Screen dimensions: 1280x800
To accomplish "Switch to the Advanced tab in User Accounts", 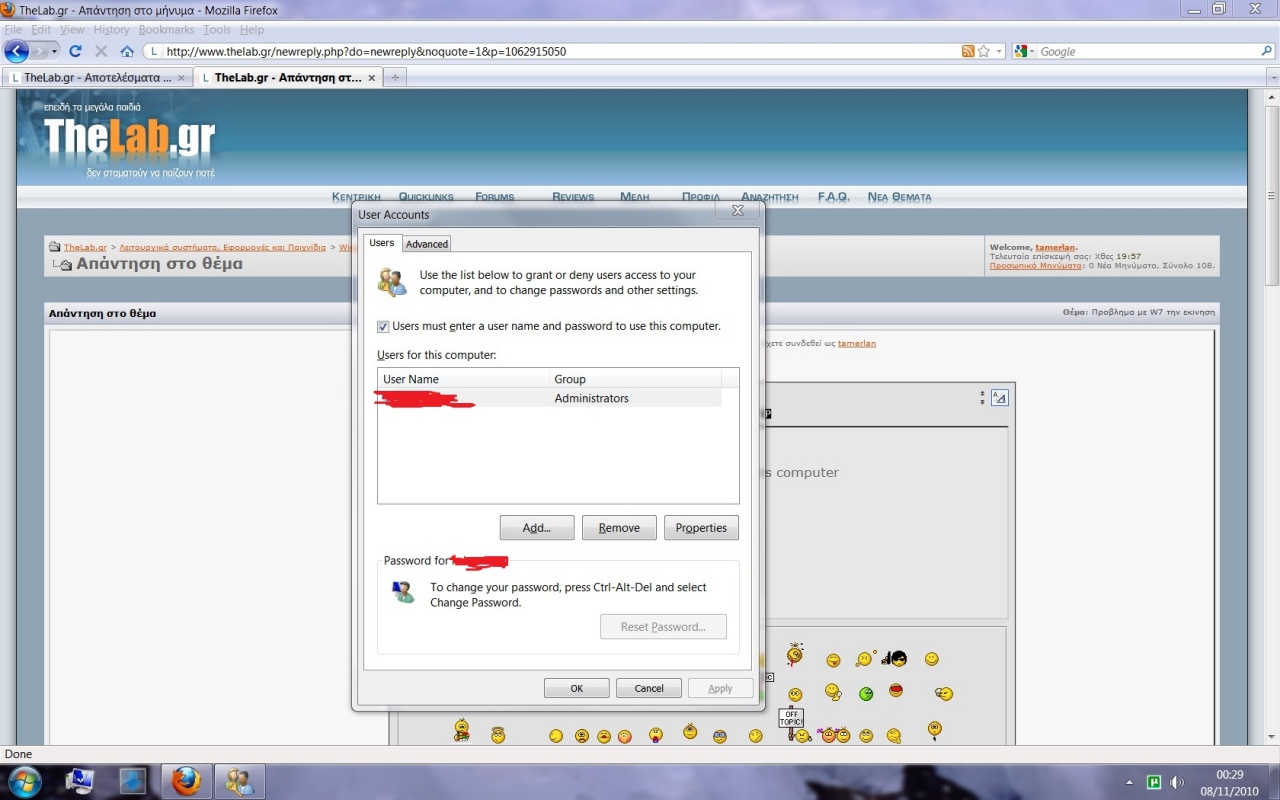I will pyautogui.click(x=427, y=244).
